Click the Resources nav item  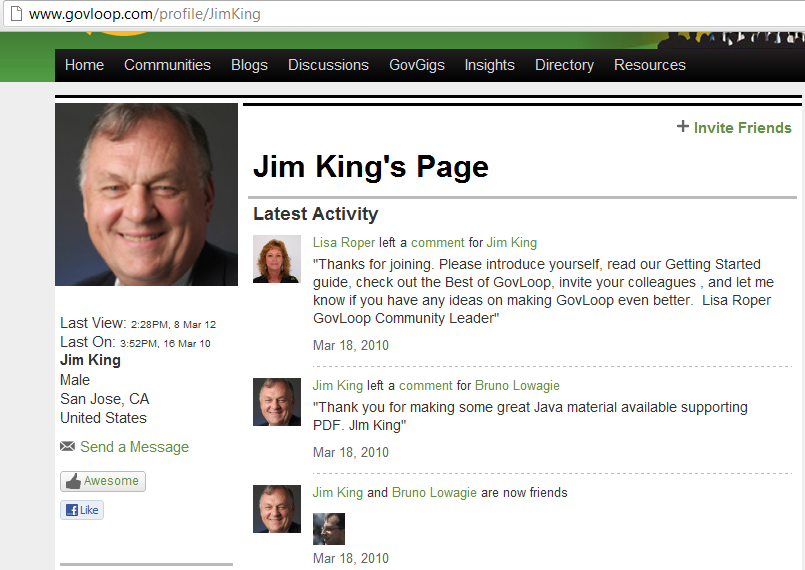coord(649,65)
